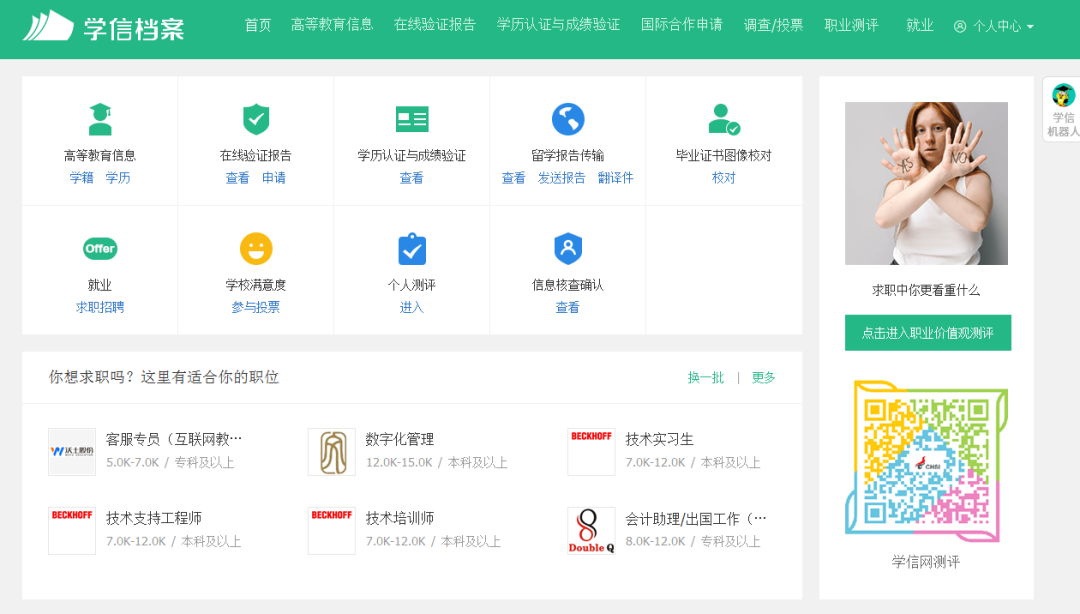This screenshot has height=614, width=1080.
Task: Open 在线验证报告 in the top navigation bar
Action: [435, 25]
